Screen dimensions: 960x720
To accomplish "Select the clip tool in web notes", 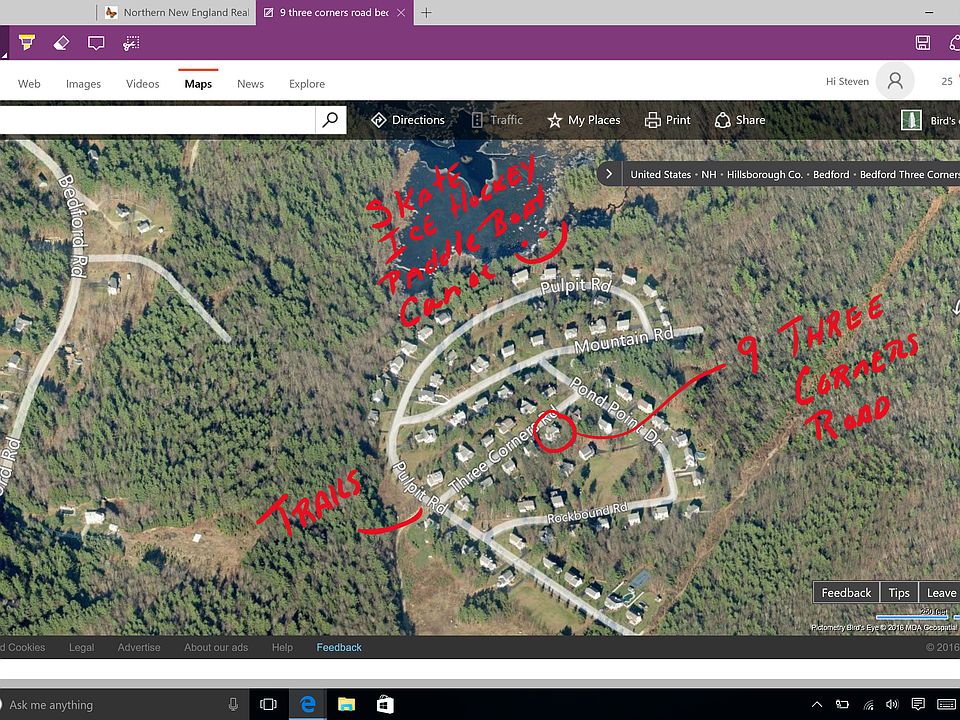I will [x=131, y=43].
